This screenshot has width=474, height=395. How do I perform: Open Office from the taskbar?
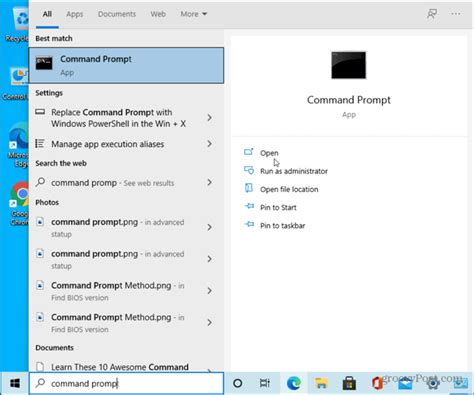[377, 383]
